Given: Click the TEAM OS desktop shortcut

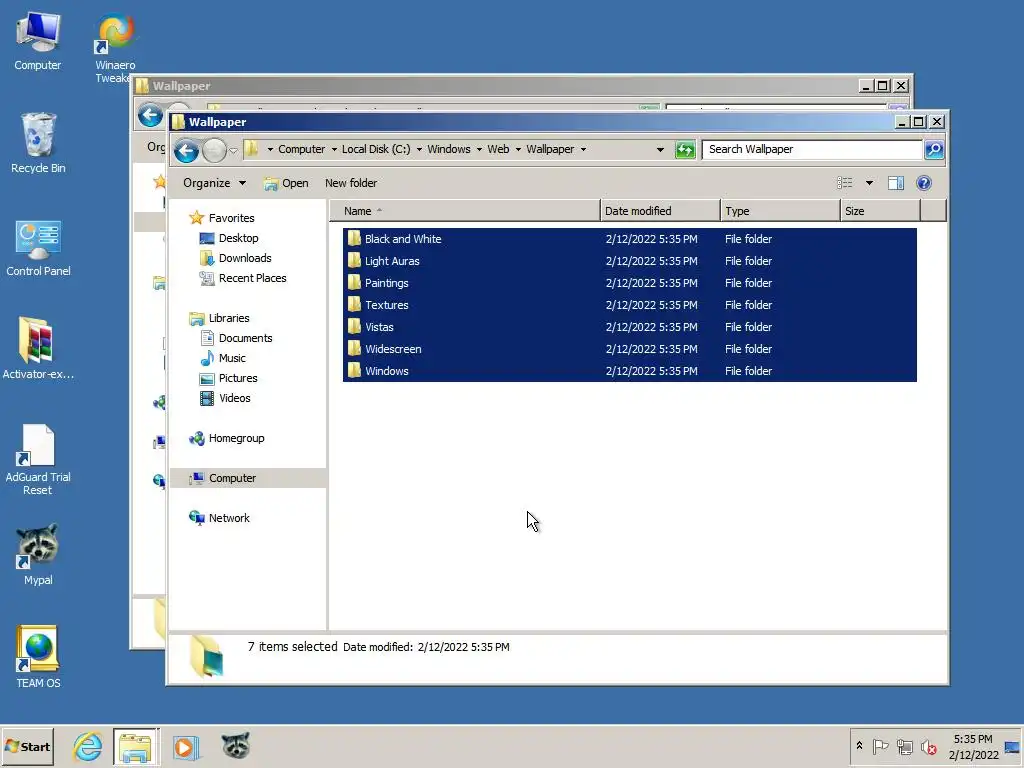Looking at the screenshot, I should click(38, 657).
